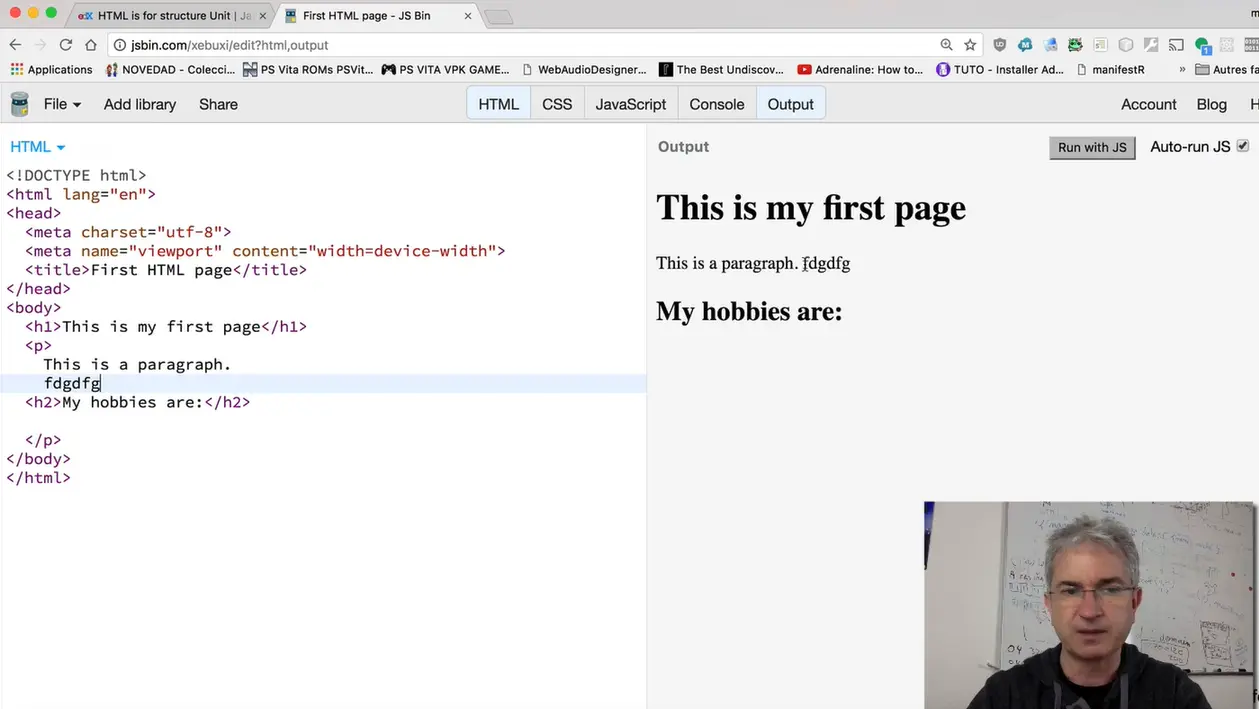This screenshot has width=1259, height=709.
Task: Open the Account link
Action: click(1148, 104)
